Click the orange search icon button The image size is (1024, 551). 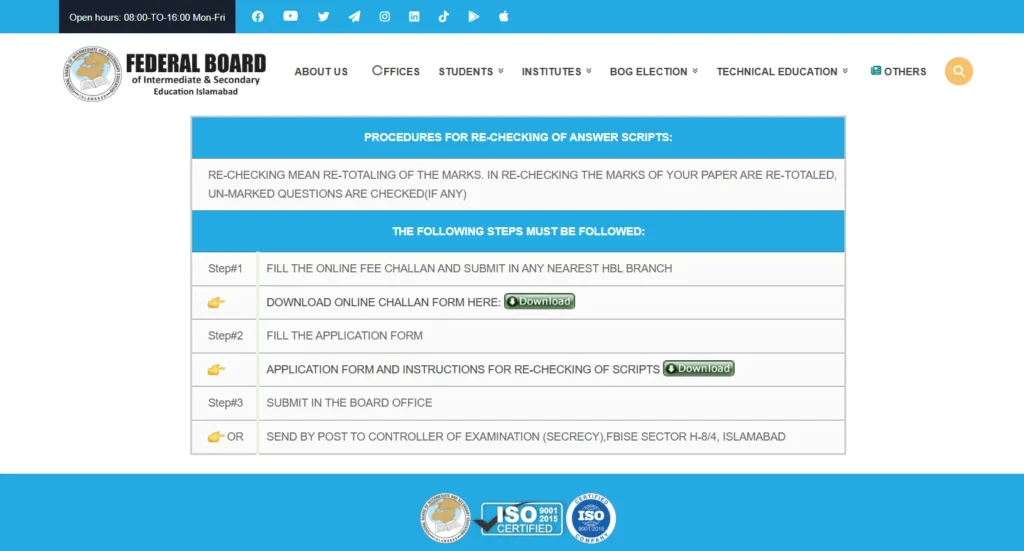959,71
